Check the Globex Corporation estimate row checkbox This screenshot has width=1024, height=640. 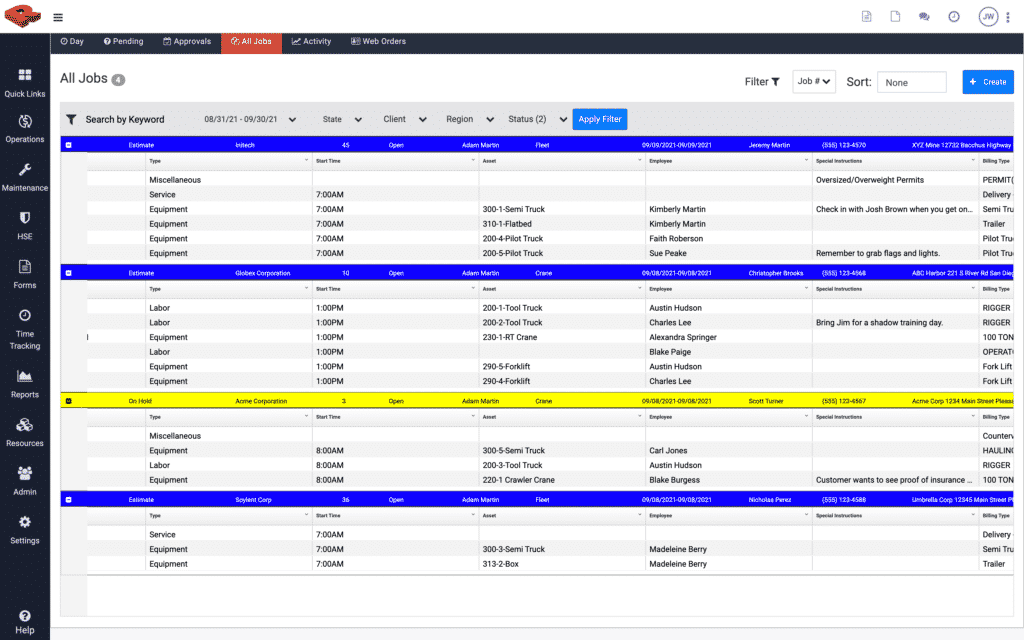pos(68,272)
